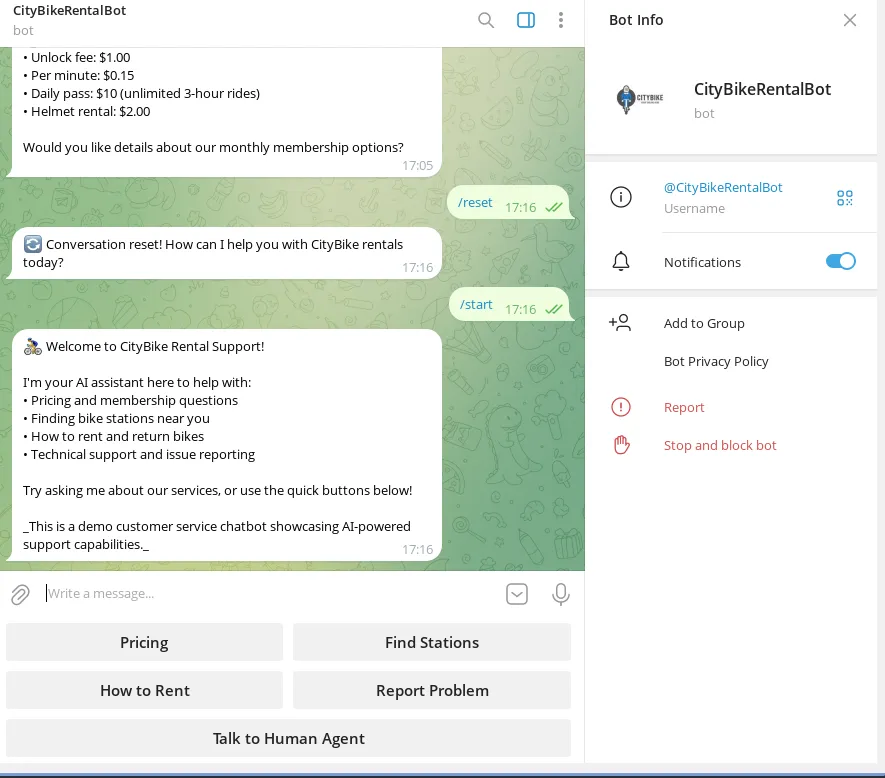The width and height of the screenshot is (885, 778).
Task: Click the search icon in the chat header
Action: pyautogui.click(x=486, y=20)
